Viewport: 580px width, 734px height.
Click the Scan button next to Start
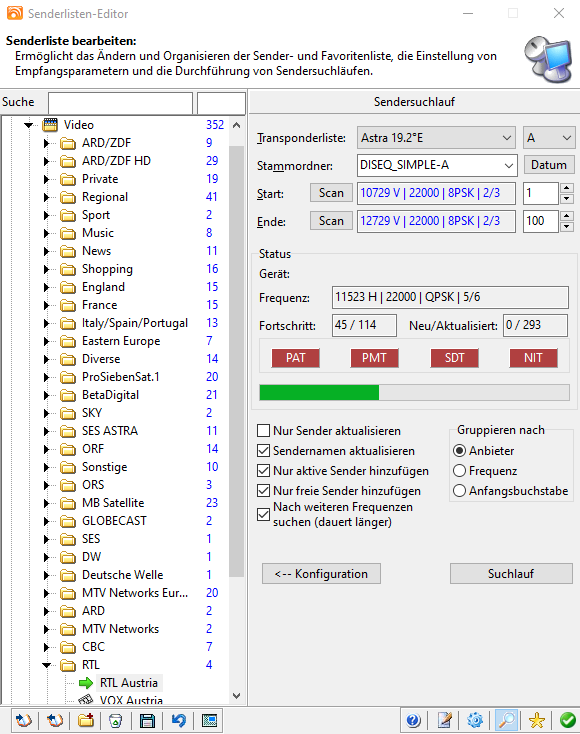pos(331,193)
